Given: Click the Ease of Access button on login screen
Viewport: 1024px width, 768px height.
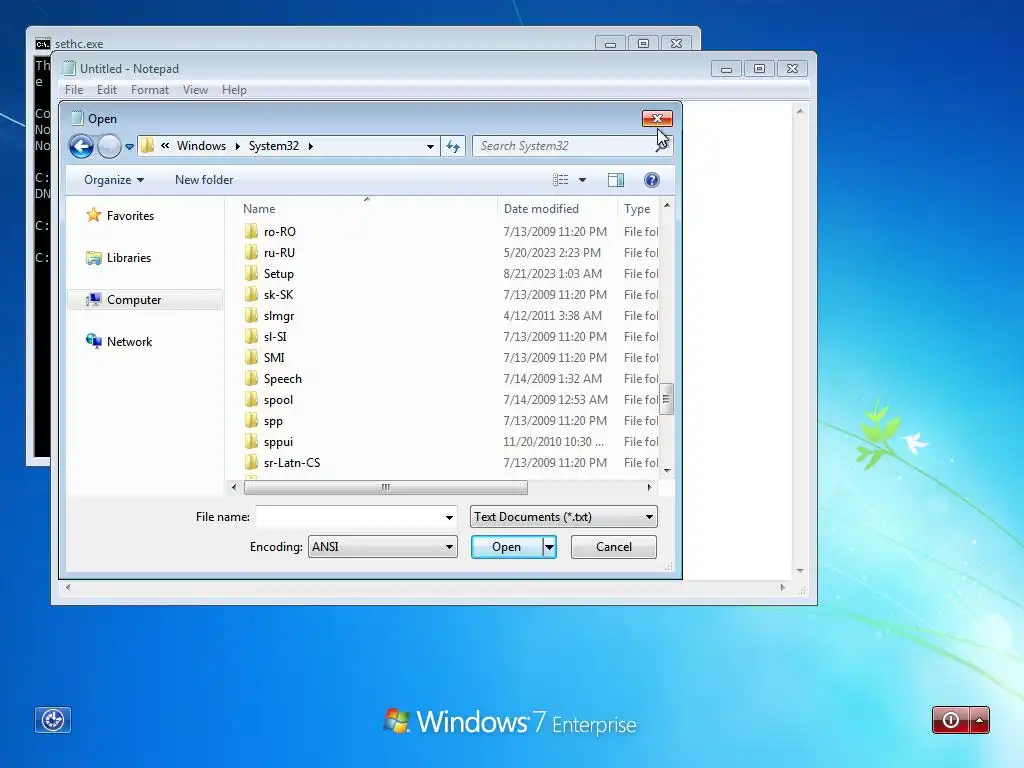Looking at the screenshot, I should pyautogui.click(x=53, y=720).
